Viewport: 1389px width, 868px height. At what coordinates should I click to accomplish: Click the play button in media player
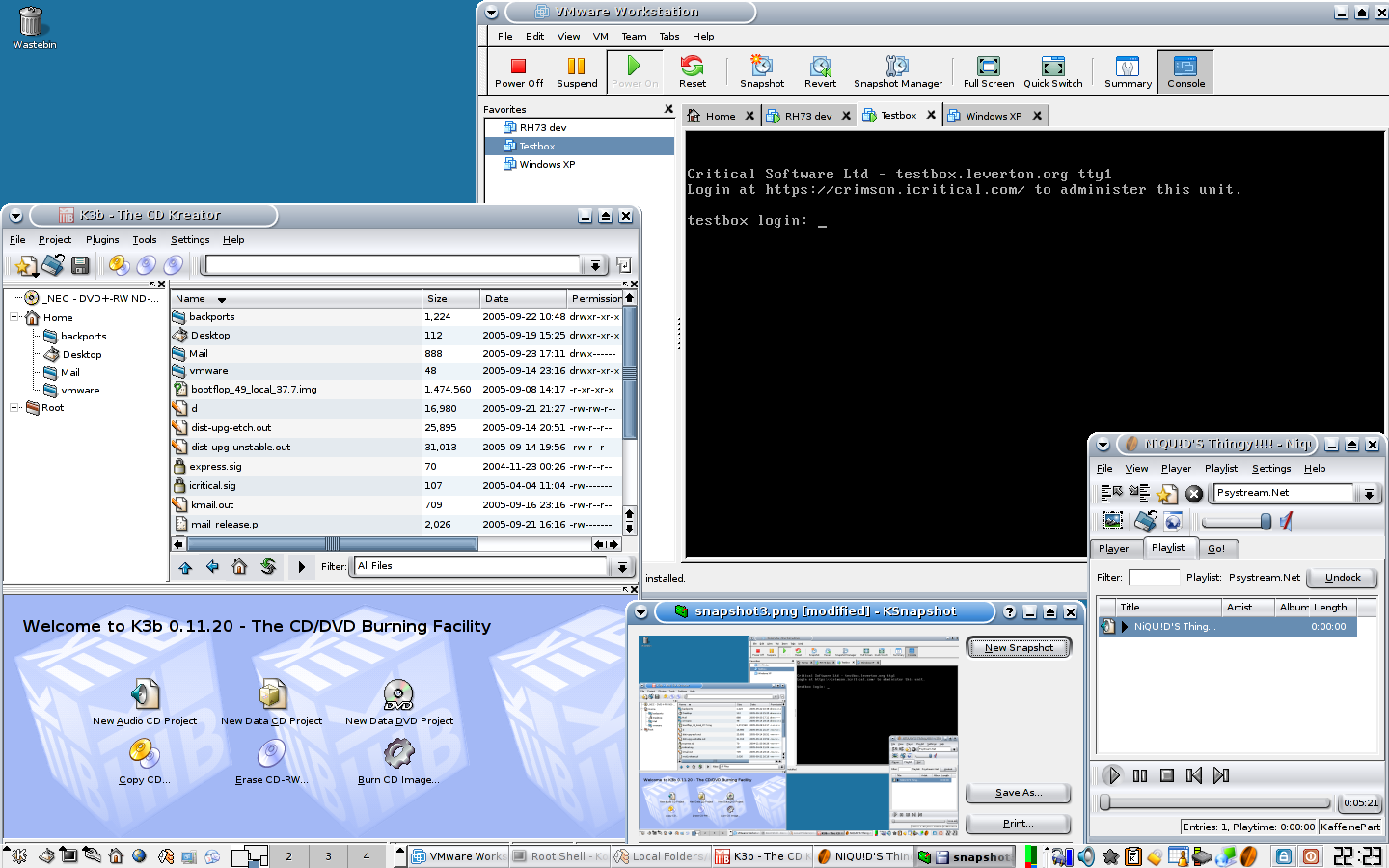tap(1113, 775)
